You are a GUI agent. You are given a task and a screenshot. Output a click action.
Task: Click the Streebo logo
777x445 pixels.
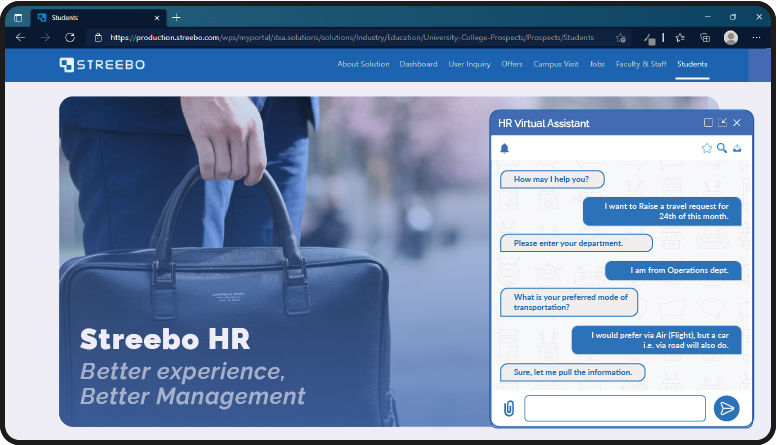pos(102,64)
